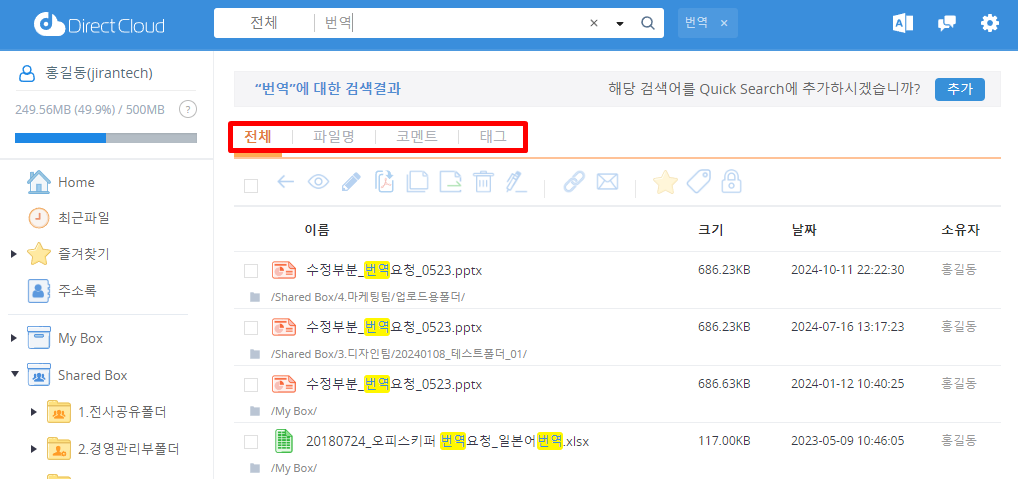The width and height of the screenshot is (1018, 479).
Task: Click the storage usage progress bar
Action: point(106,138)
